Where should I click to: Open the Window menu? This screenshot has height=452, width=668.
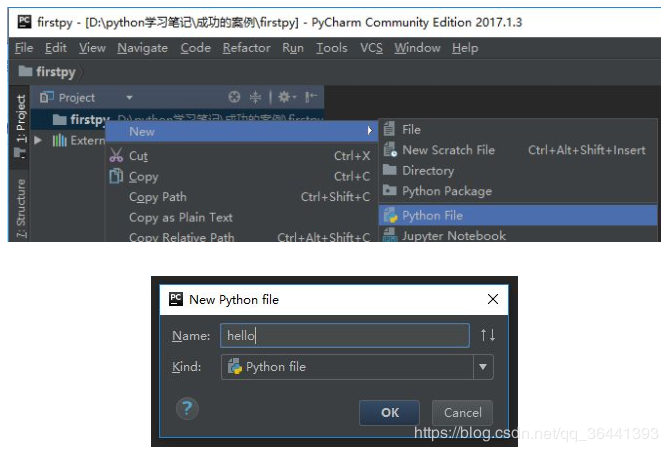[x=417, y=48]
